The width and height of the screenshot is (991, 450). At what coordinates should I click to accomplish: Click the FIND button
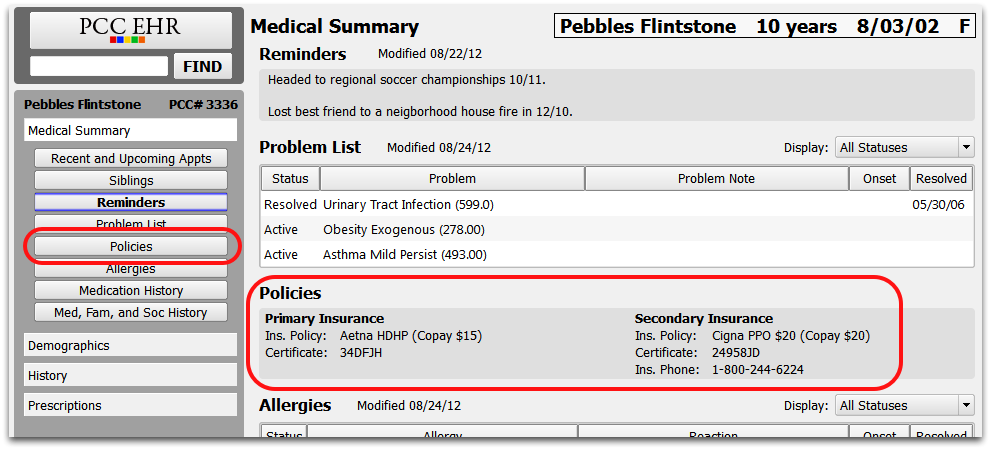[202, 66]
